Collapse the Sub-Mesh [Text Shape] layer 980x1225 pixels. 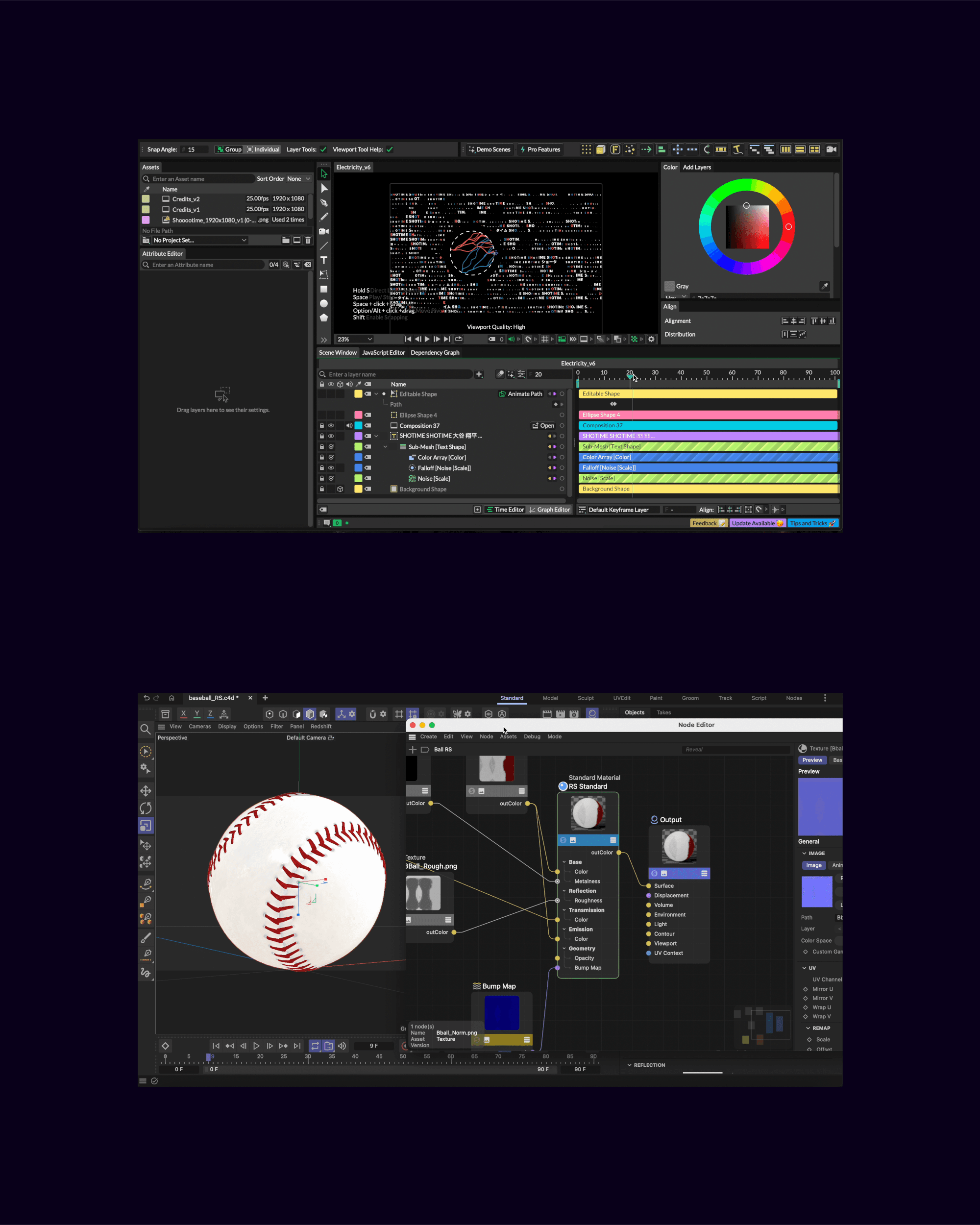pos(386,447)
